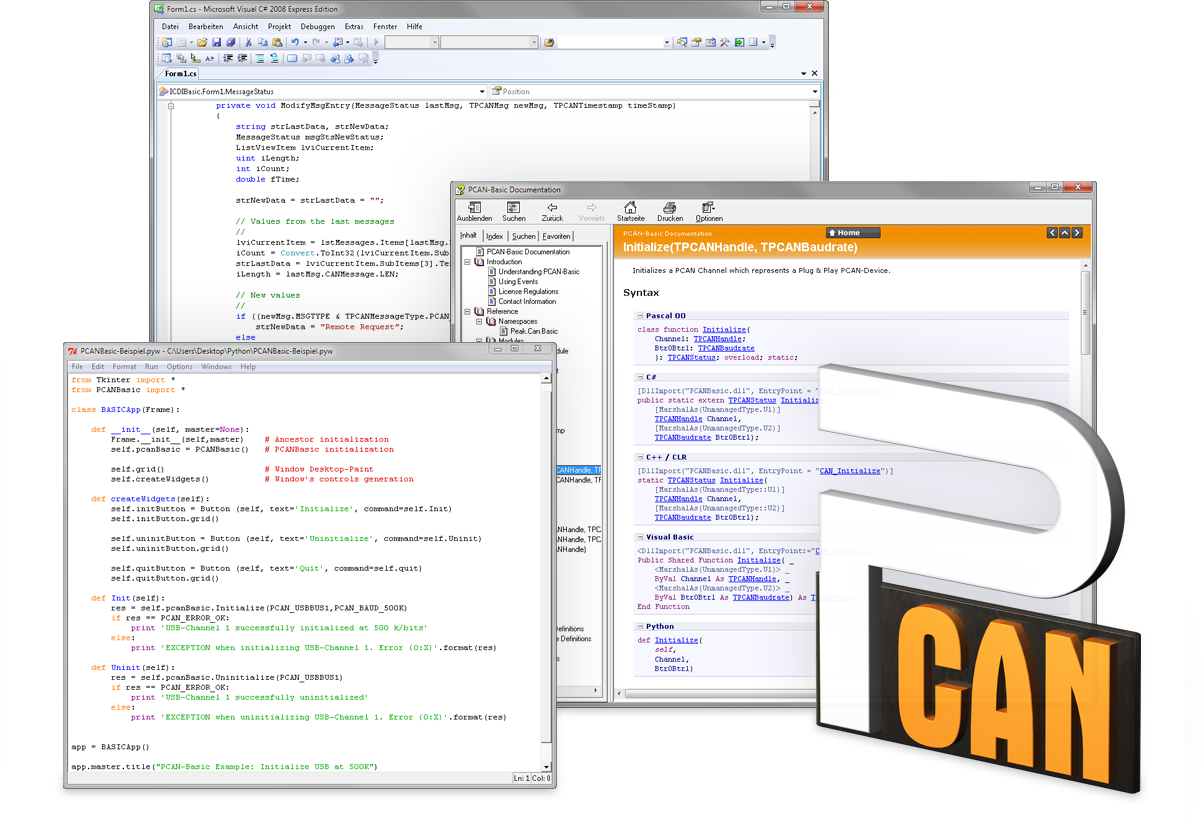
Task: Collapse Introduction node in documentation tree
Action: [467, 262]
